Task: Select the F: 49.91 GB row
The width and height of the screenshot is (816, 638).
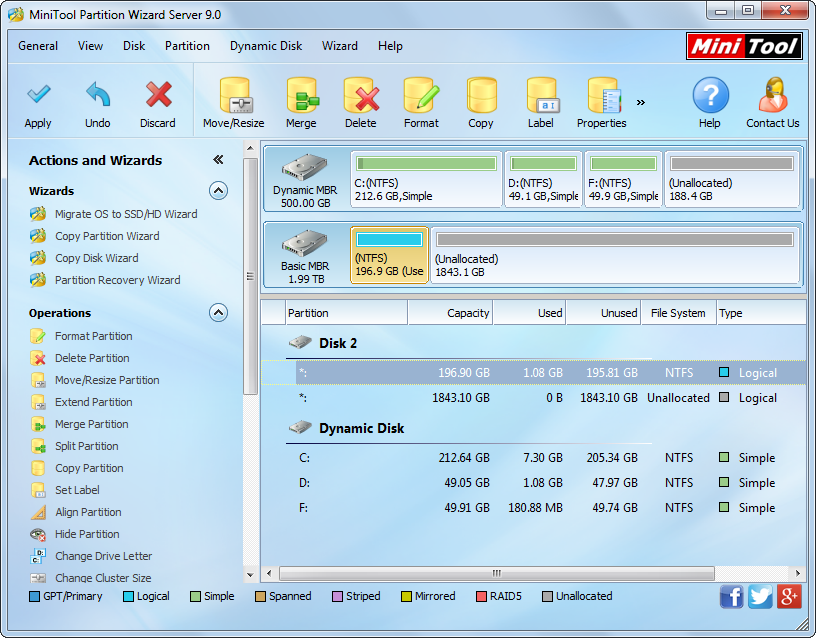Action: point(533,508)
